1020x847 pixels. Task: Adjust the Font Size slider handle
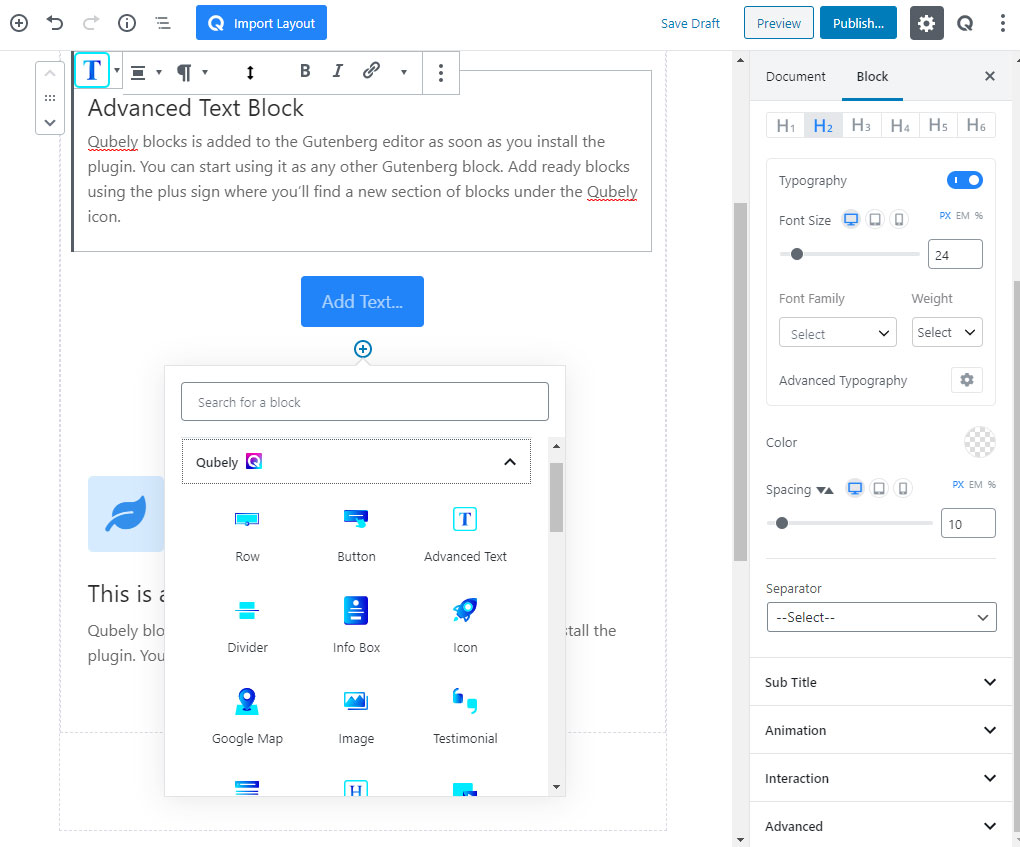(x=796, y=254)
